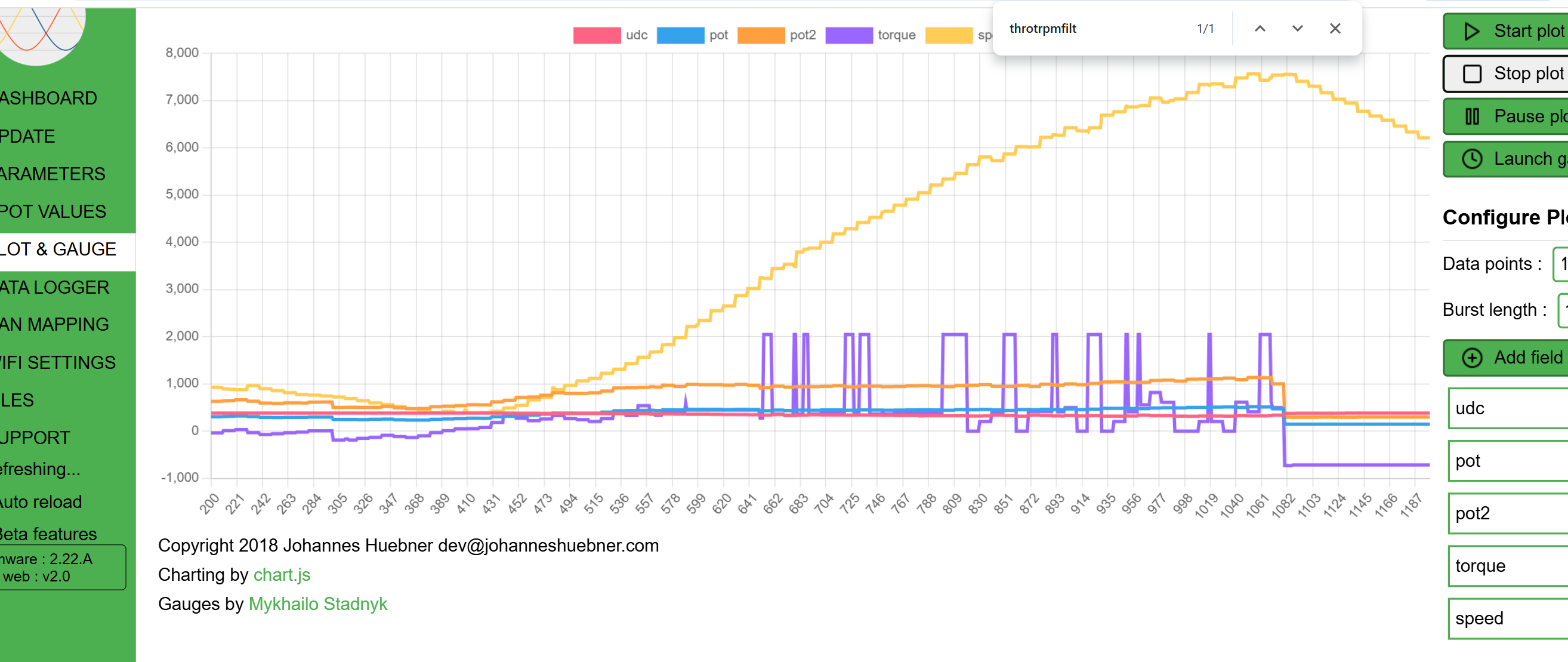This screenshot has width=1568, height=662.
Task: Click the Pause plot icon
Action: click(1471, 116)
